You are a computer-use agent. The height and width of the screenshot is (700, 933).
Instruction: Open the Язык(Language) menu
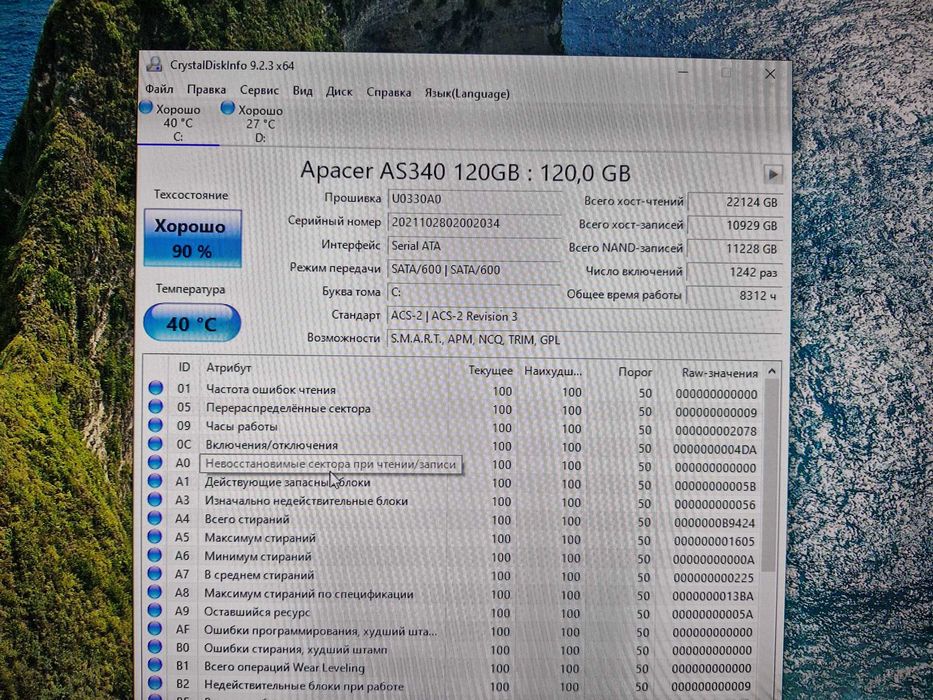point(466,93)
